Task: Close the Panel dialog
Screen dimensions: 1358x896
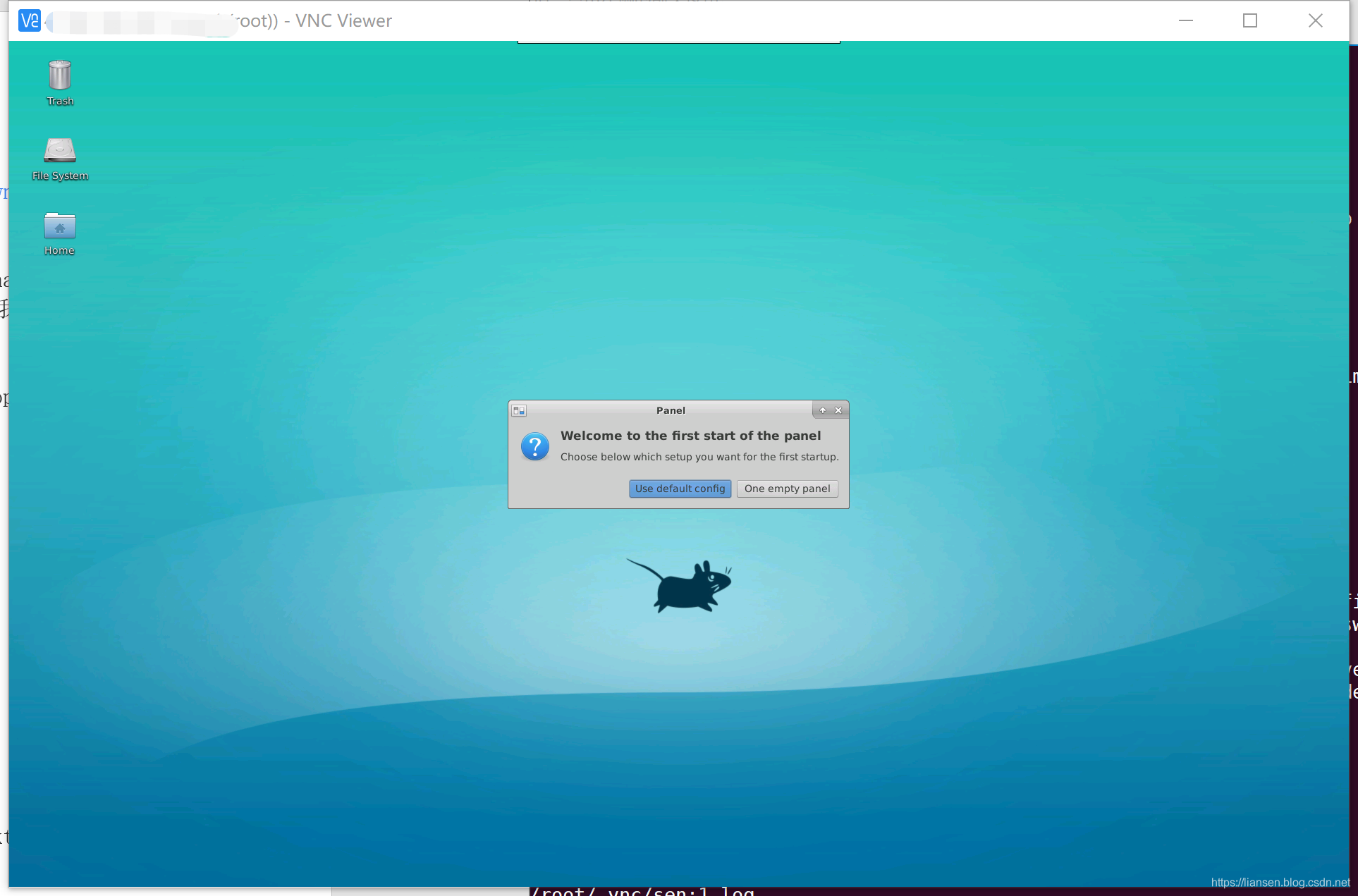Action: point(838,410)
